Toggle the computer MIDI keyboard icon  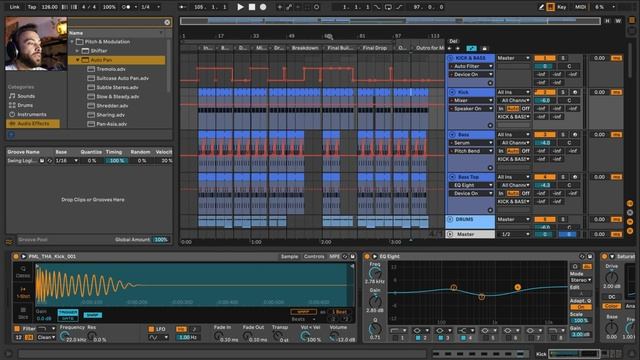pyautogui.click(x=550, y=7)
